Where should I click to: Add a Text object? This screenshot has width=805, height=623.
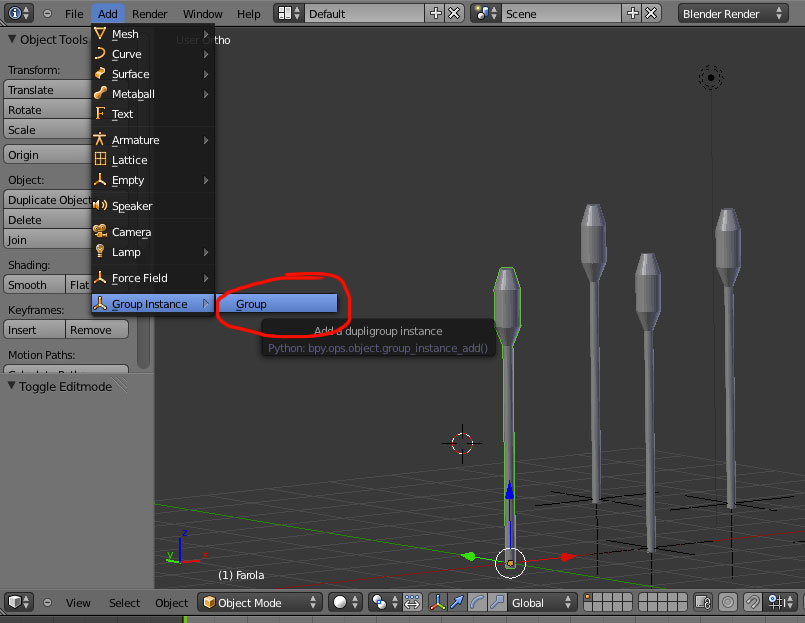coord(152,114)
